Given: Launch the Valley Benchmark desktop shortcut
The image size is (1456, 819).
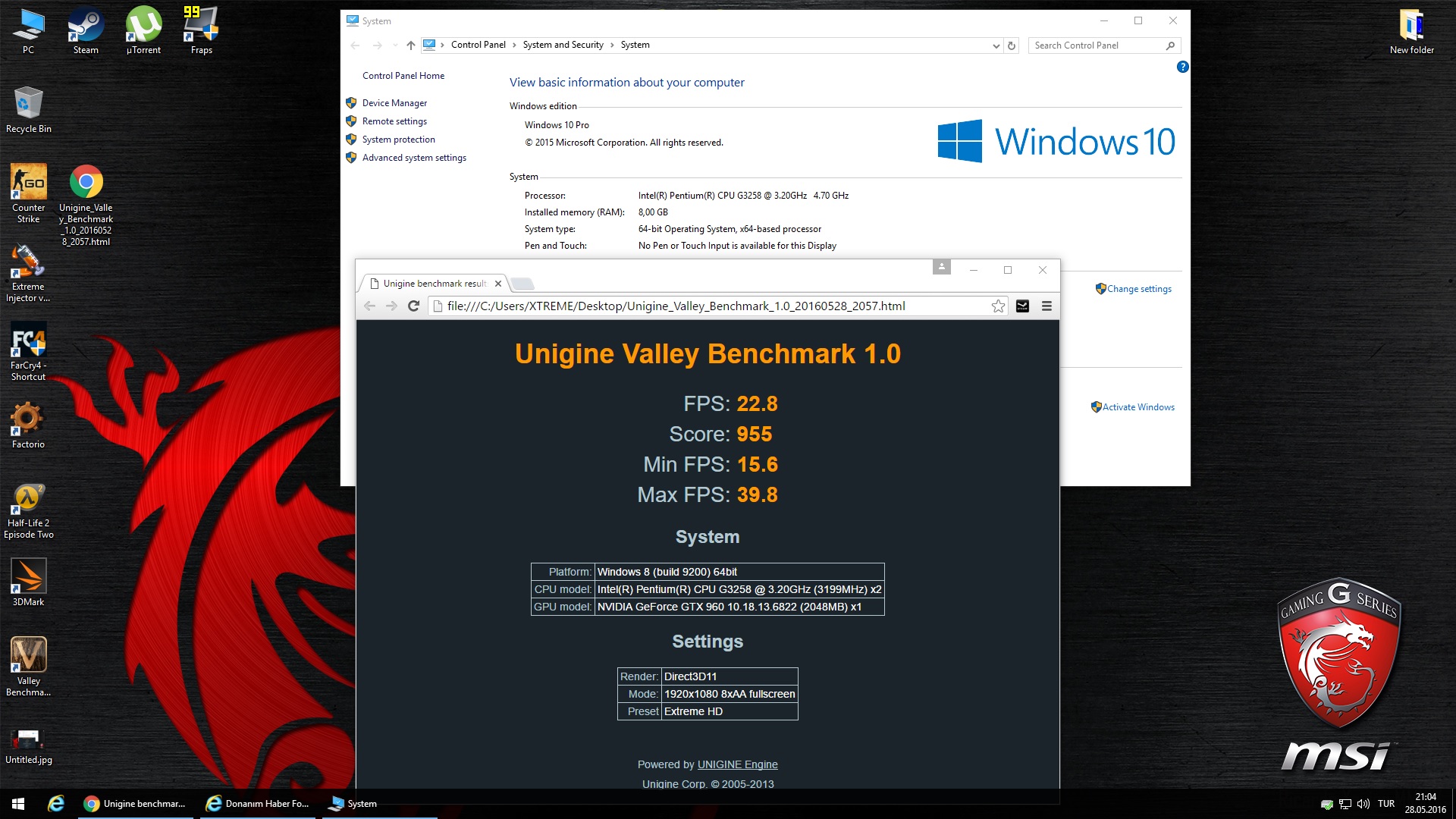Looking at the screenshot, I should pyautogui.click(x=28, y=667).
